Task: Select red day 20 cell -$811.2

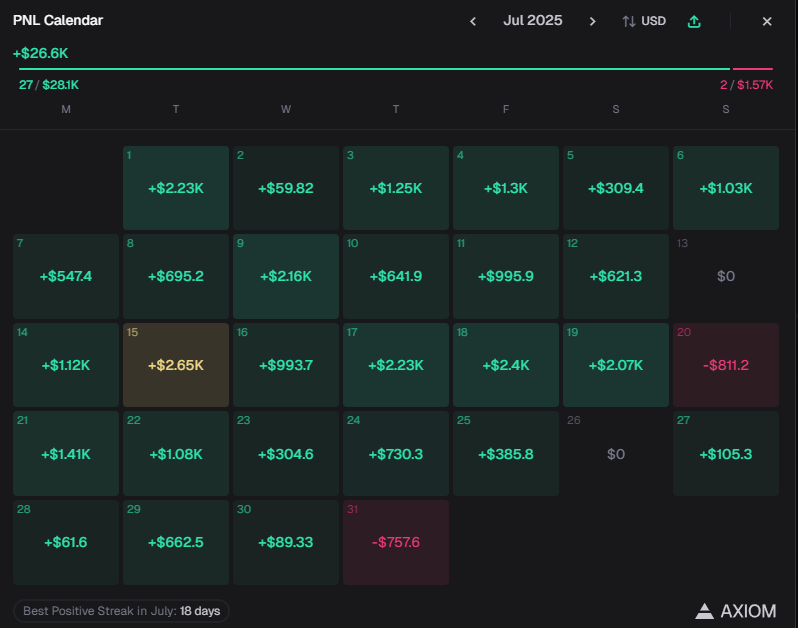Action: (726, 365)
